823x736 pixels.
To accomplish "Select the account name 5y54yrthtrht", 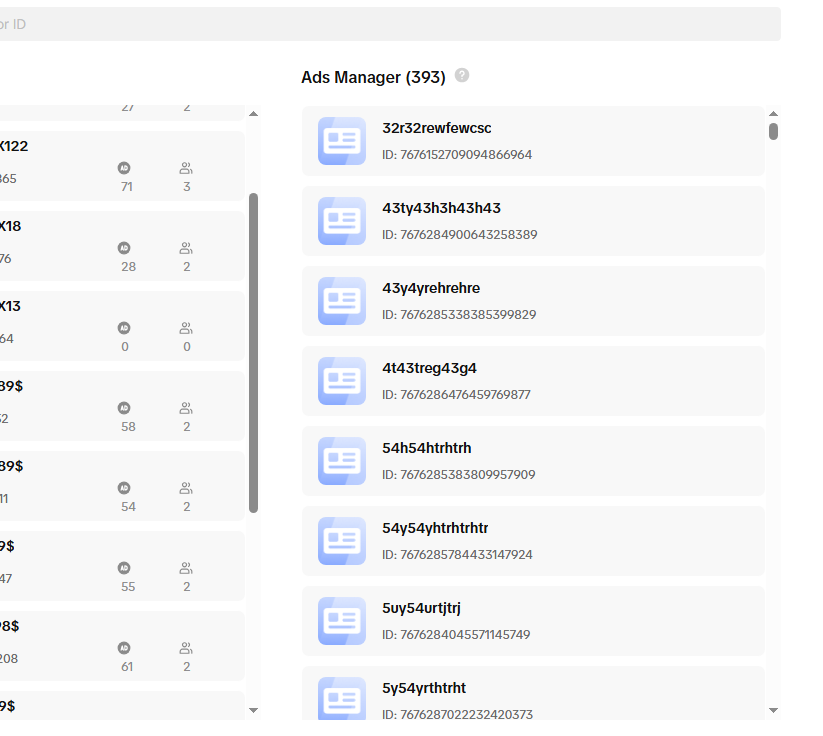I will (x=424, y=688).
